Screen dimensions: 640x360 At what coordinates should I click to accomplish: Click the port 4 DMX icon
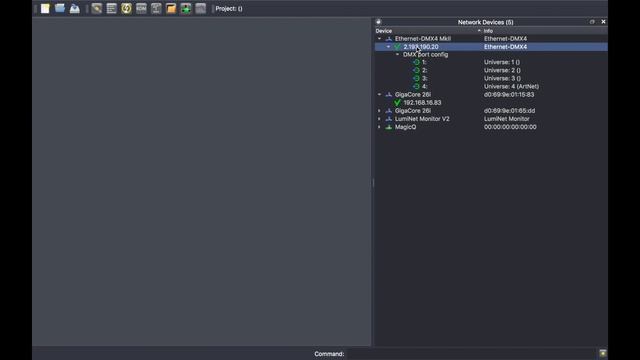416,87
